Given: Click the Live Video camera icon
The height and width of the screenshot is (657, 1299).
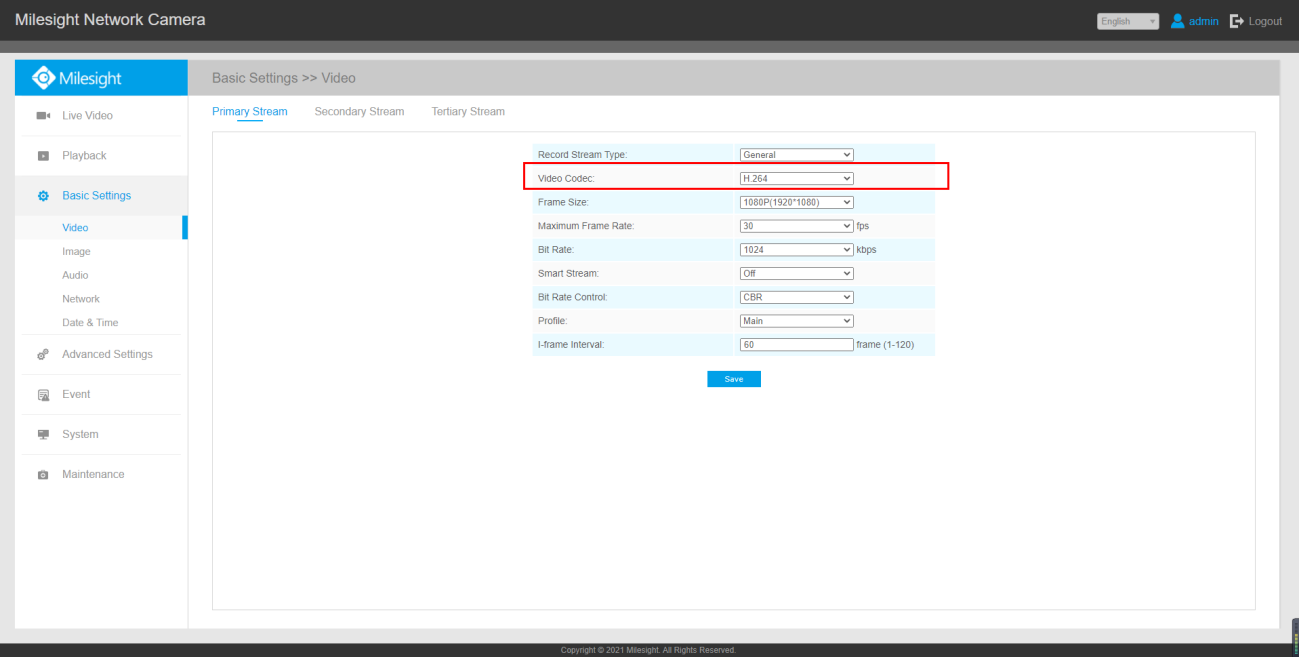Looking at the screenshot, I should pos(43,116).
